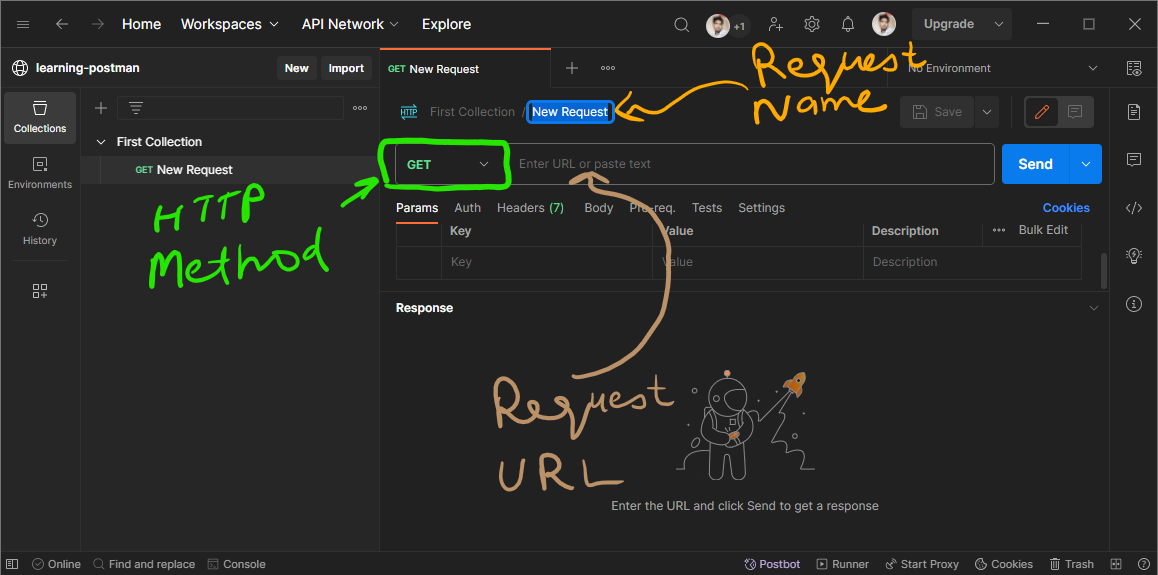Expand the Upgrade dropdown arrow
Image resolution: width=1158 pixels, height=575 pixels.
click(998, 24)
